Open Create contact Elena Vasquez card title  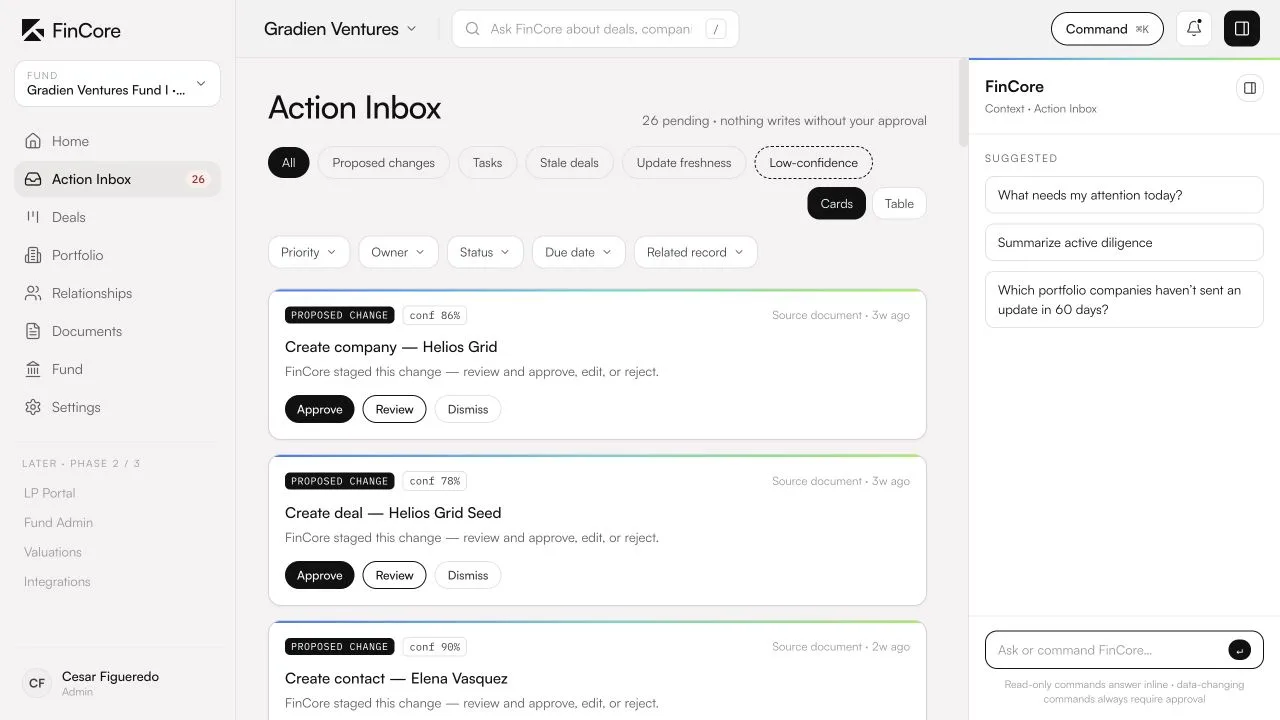[x=396, y=679]
